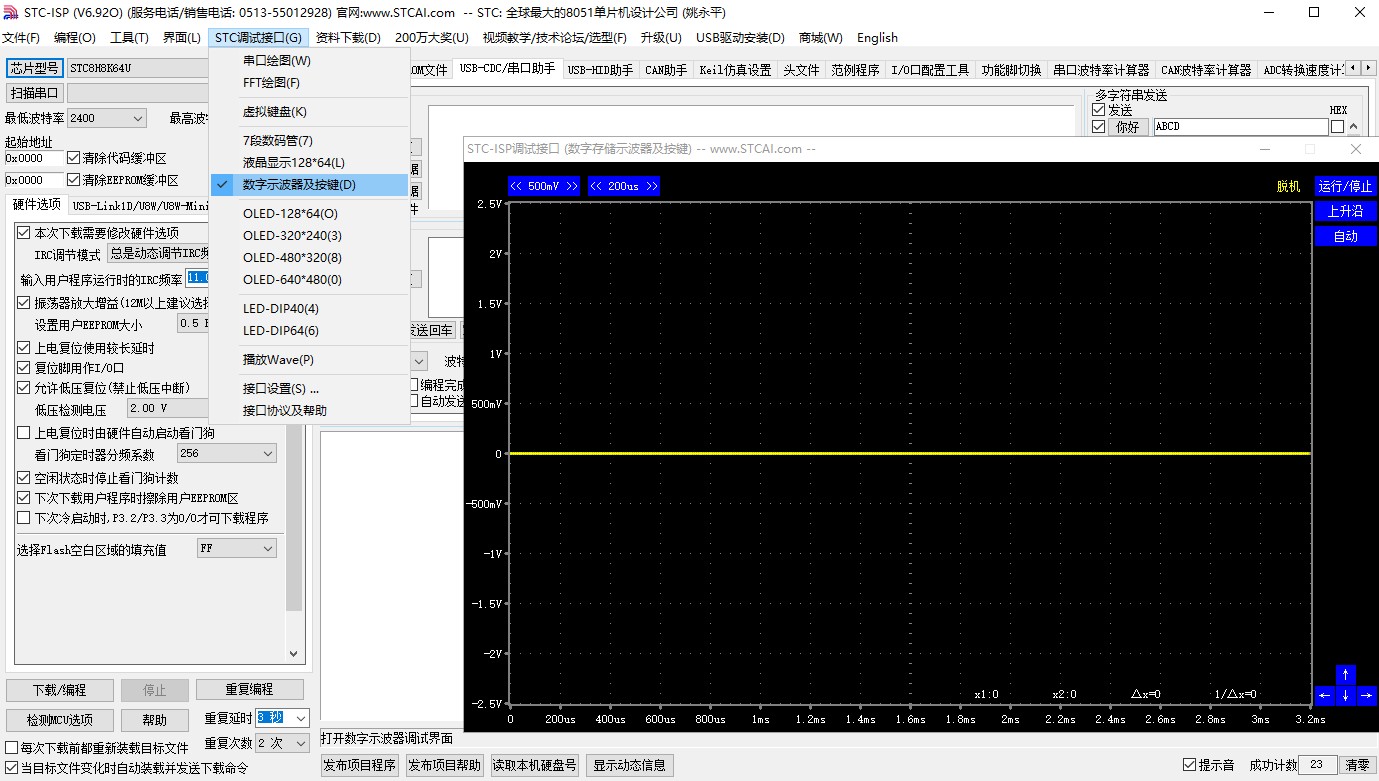Open the 文件(F) menu

click(x=21, y=38)
